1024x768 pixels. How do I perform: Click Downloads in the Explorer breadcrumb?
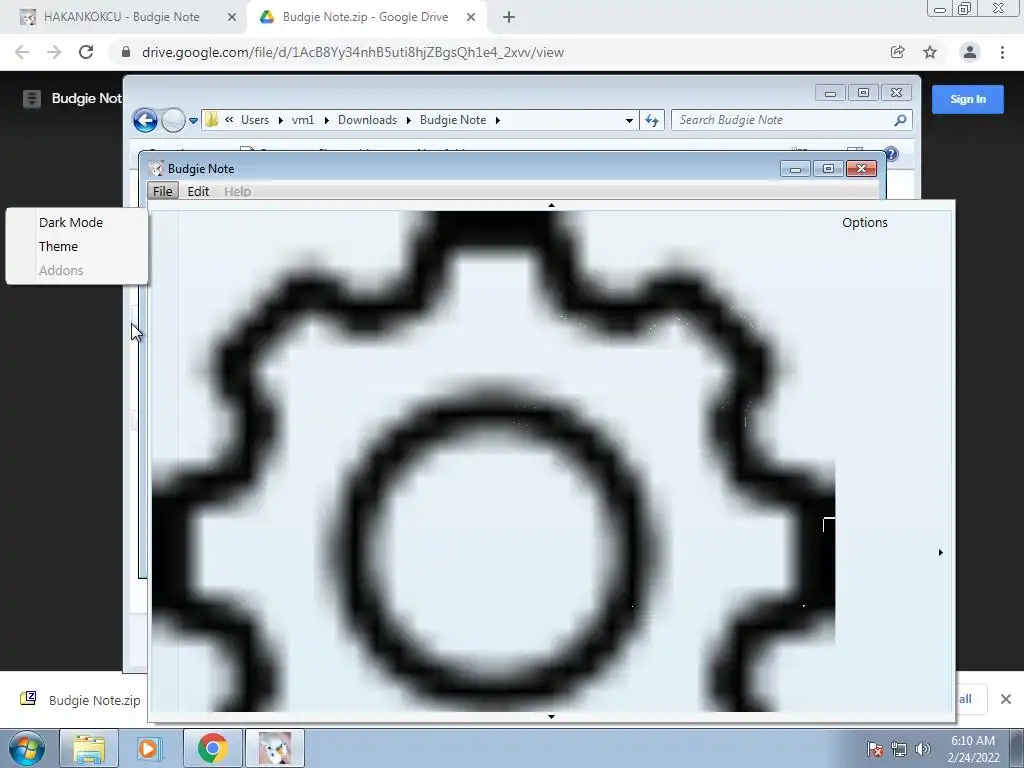click(x=367, y=120)
